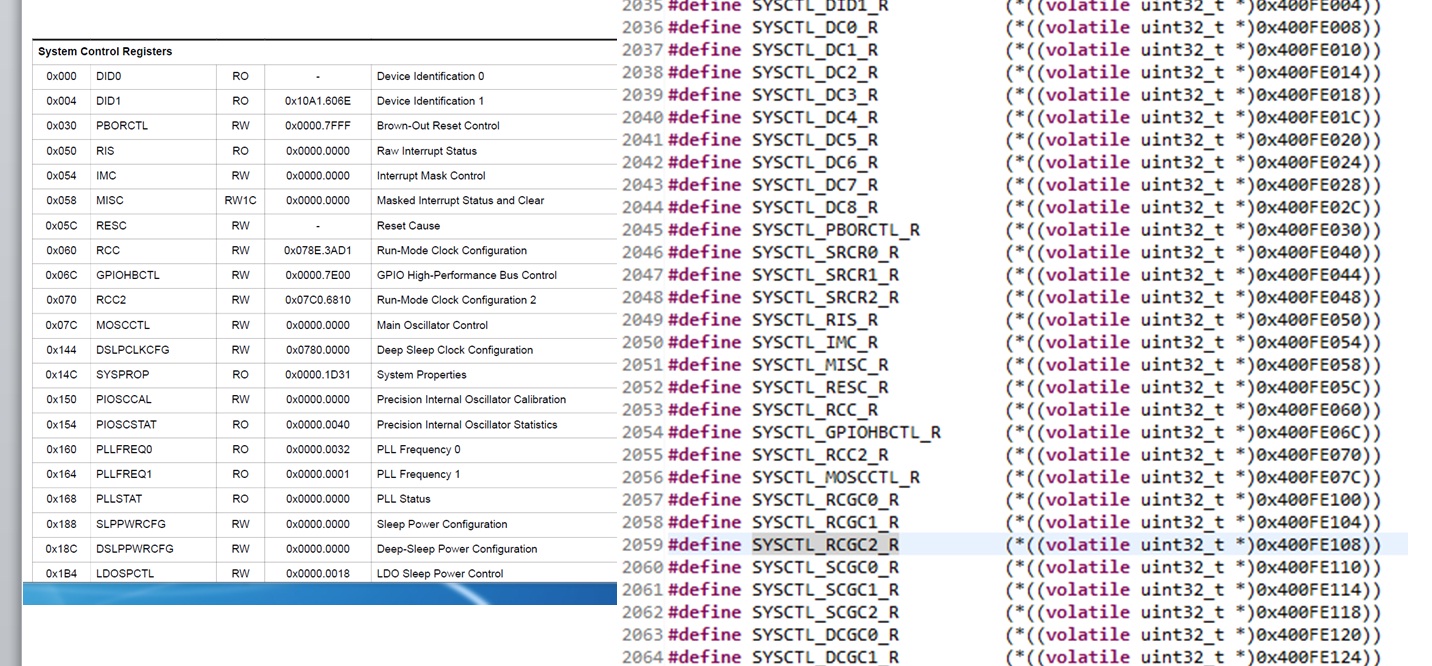Select the SYSCTL_MISC_R macro name

tap(820, 365)
